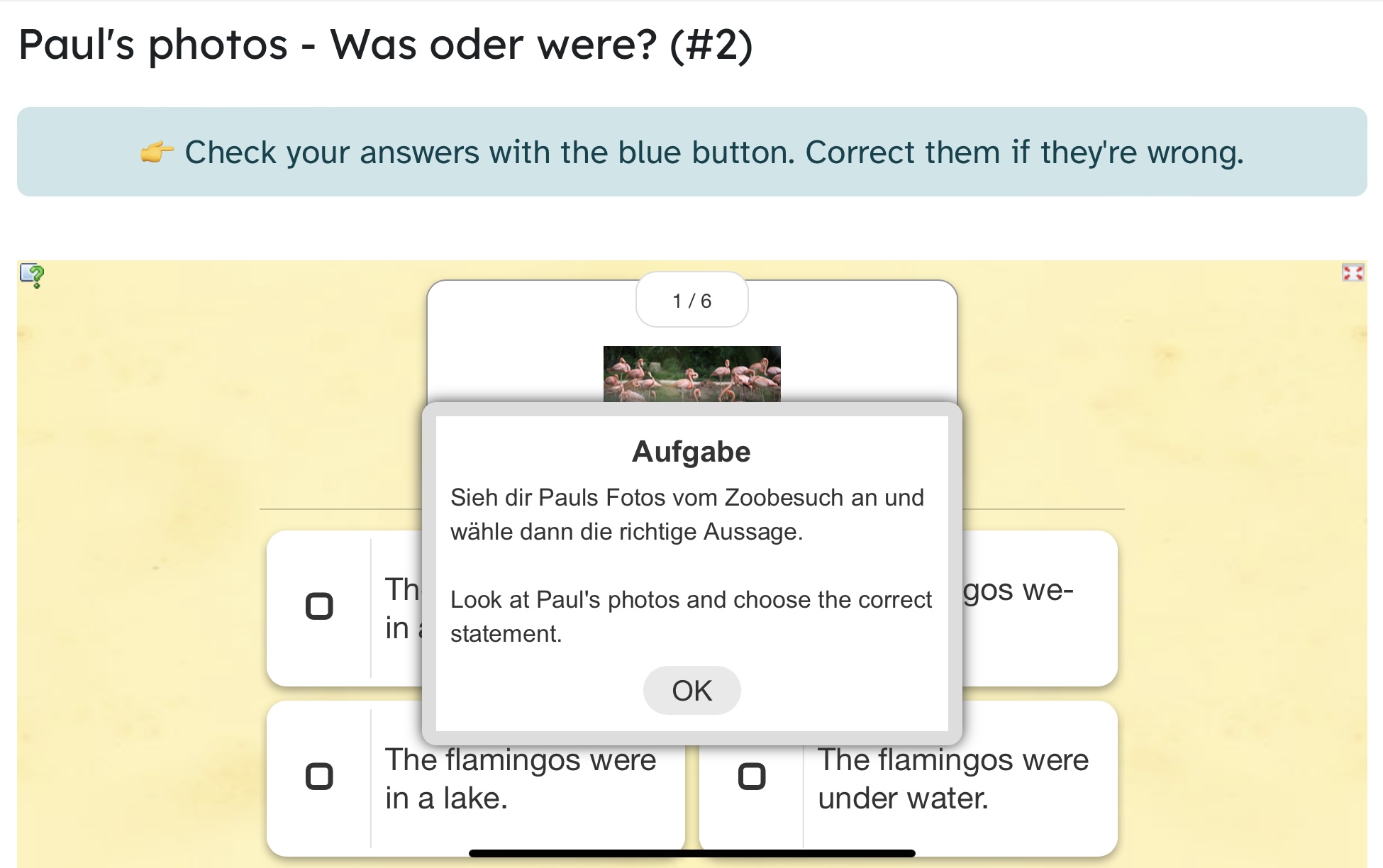Screen dimensions: 1383x868
Task: Check the box on the upper-left answer card
Action: tap(319, 606)
